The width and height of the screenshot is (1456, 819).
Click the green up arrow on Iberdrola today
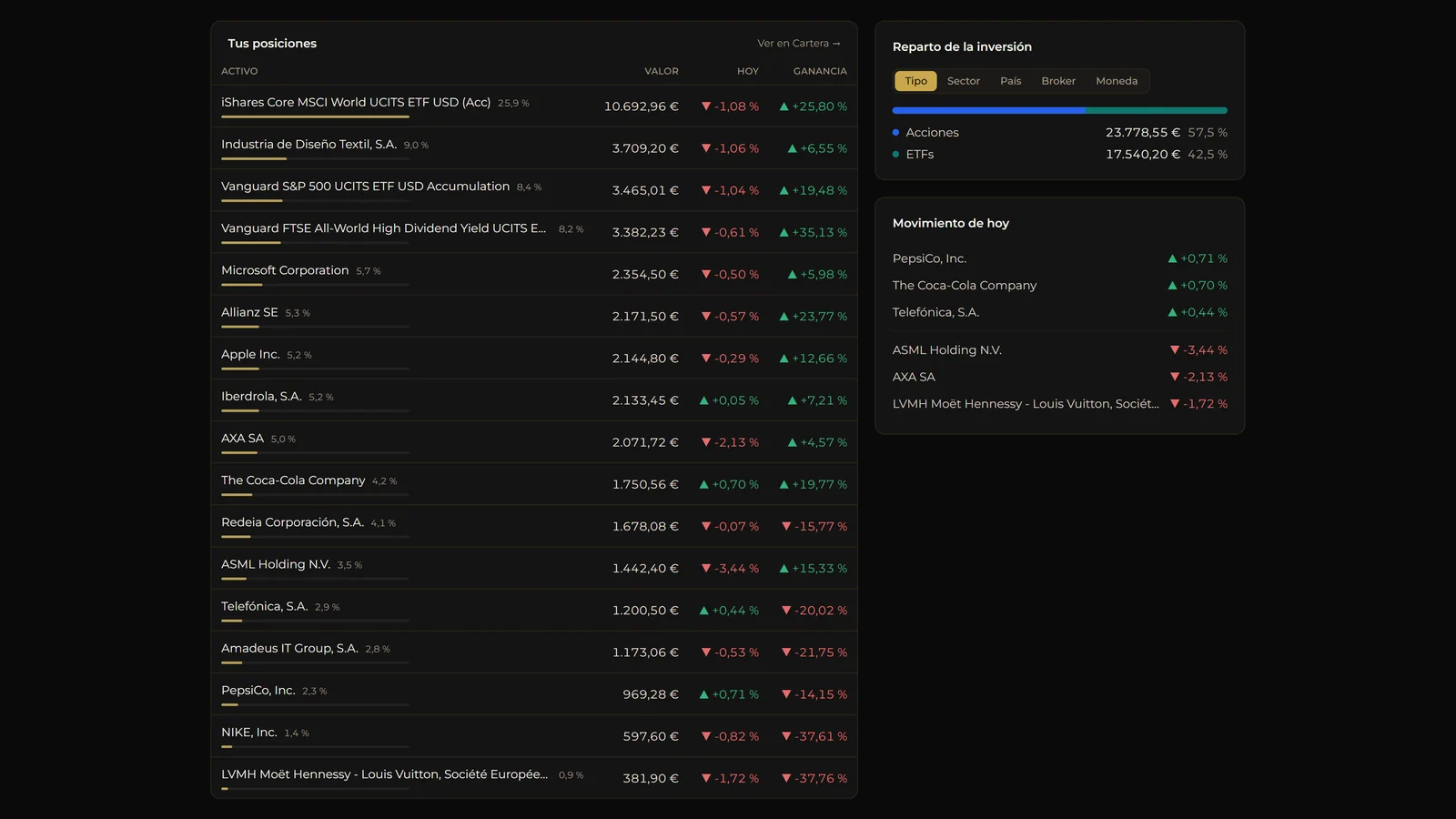coord(703,400)
